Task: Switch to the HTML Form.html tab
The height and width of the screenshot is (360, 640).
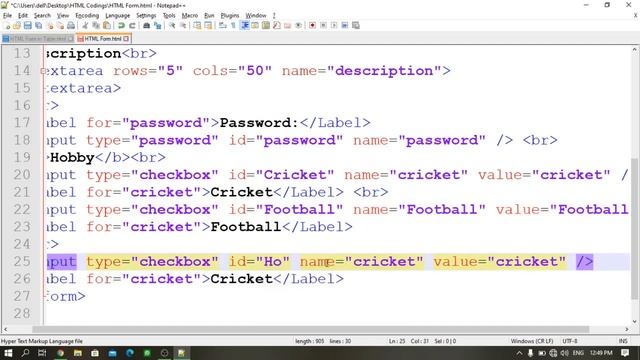Action: [x=103, y=39]
